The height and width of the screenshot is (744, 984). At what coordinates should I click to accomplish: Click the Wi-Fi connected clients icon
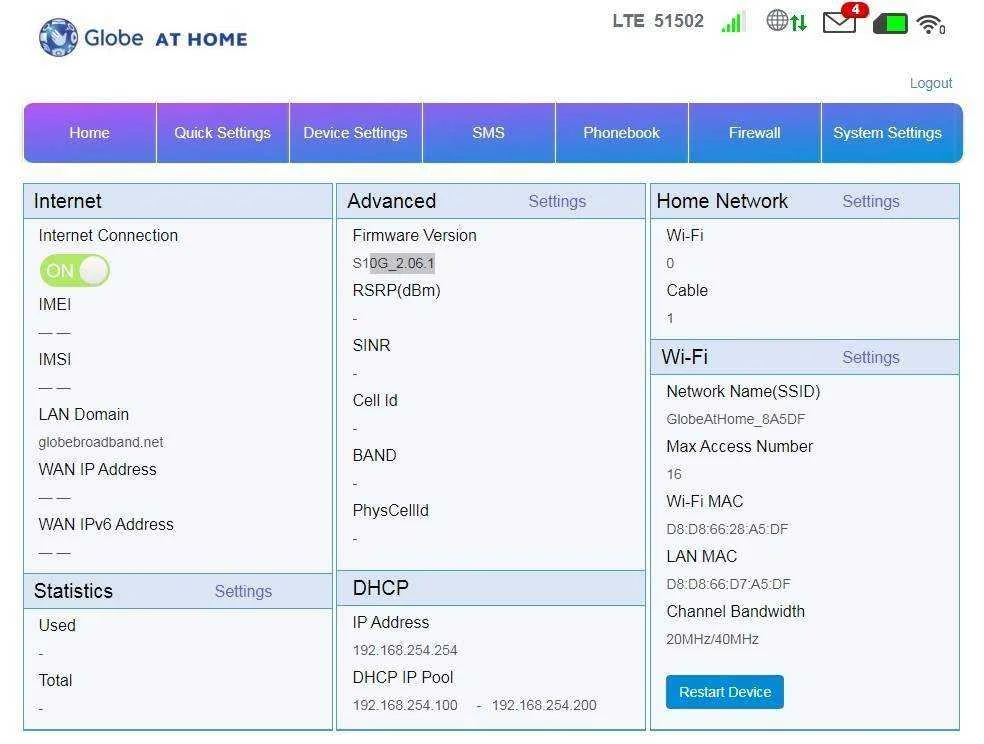click(x=931, y=24)
